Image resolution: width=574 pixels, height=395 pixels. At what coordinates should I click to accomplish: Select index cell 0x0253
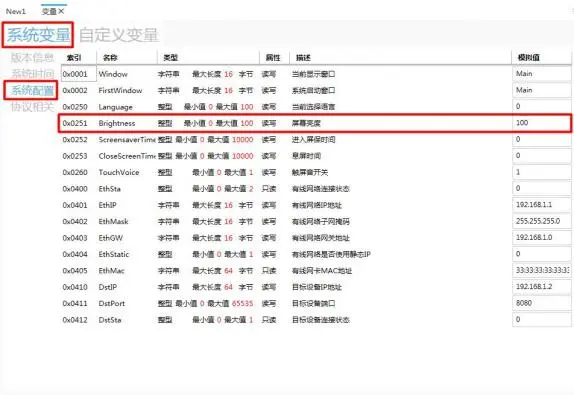click(75, 156)
